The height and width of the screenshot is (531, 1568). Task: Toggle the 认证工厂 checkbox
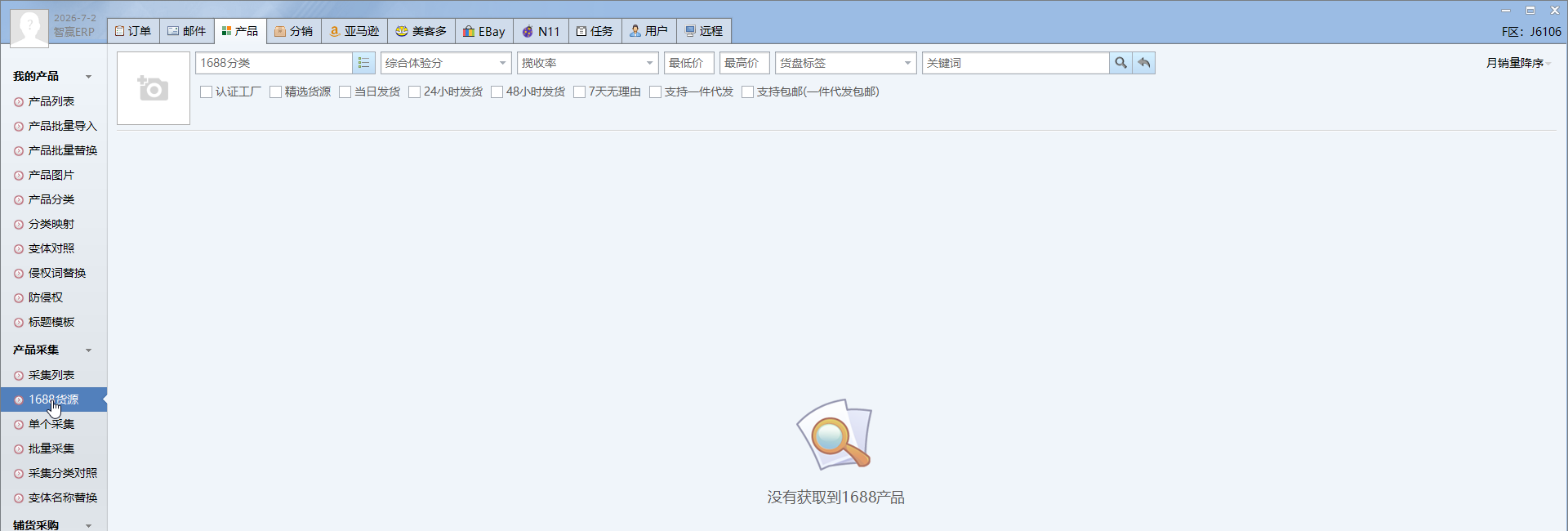click(207, 91)
